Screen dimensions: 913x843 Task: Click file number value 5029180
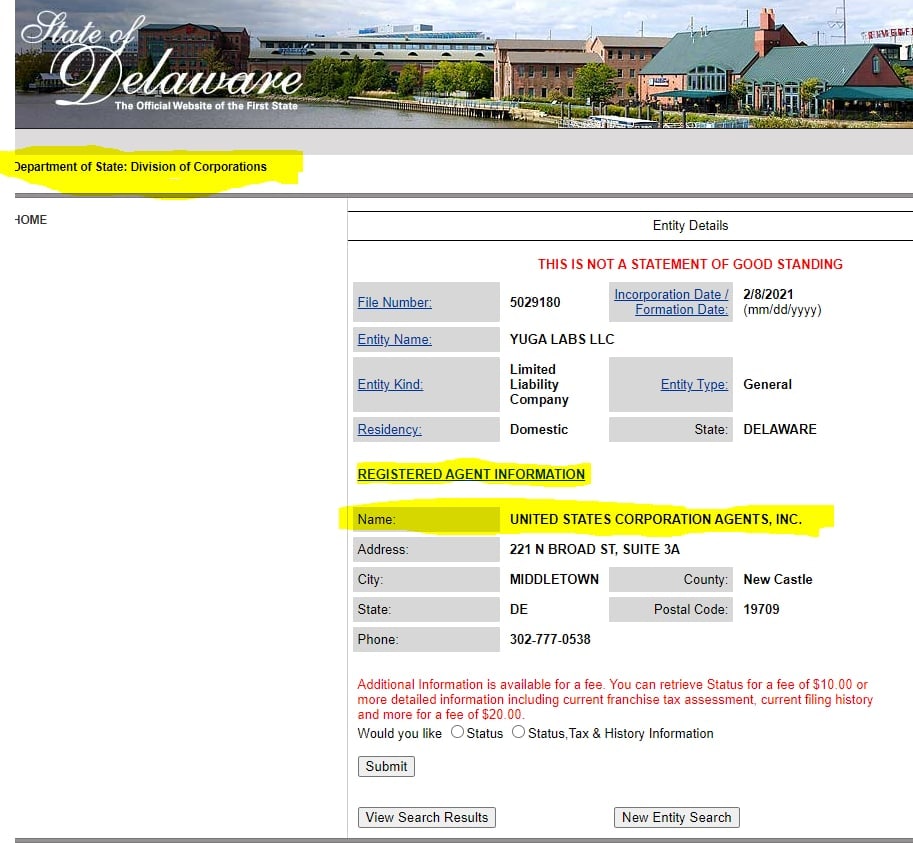click(x=535, y=302)
